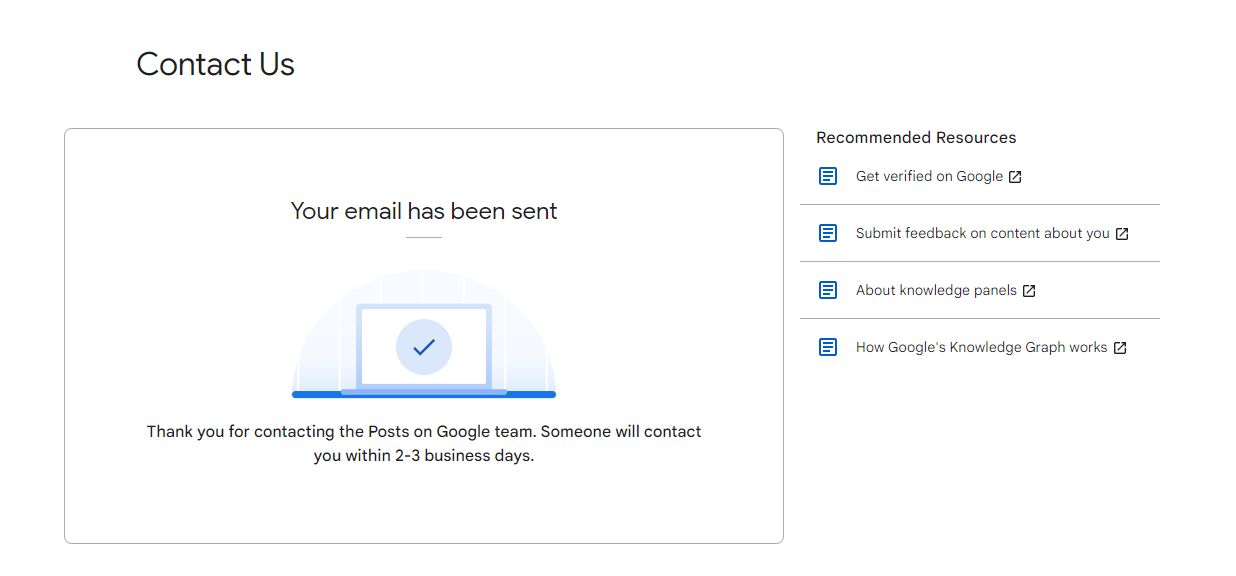Click the Contact Us page heading

(215, 64)
